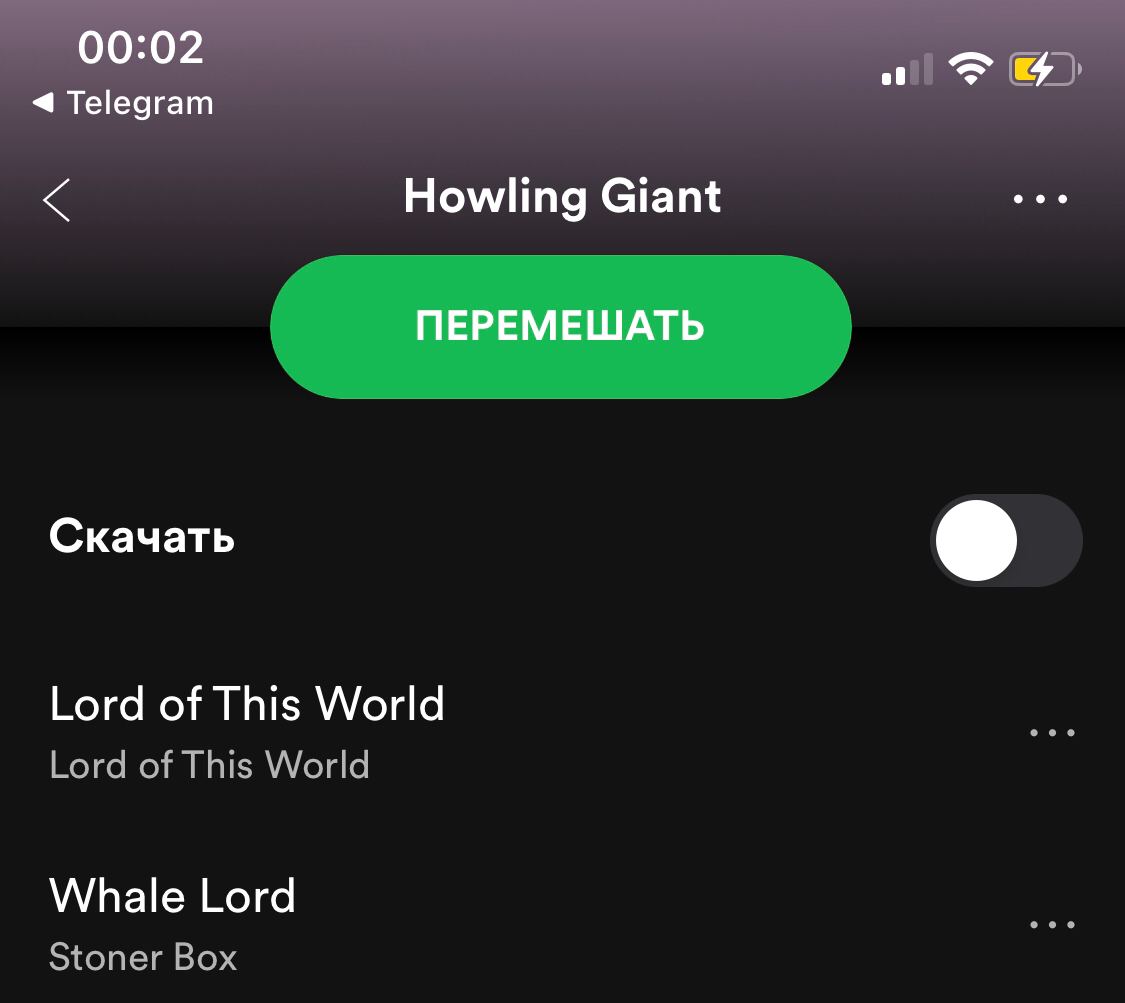Tap the battery charging indicator

pos(1045,70)
